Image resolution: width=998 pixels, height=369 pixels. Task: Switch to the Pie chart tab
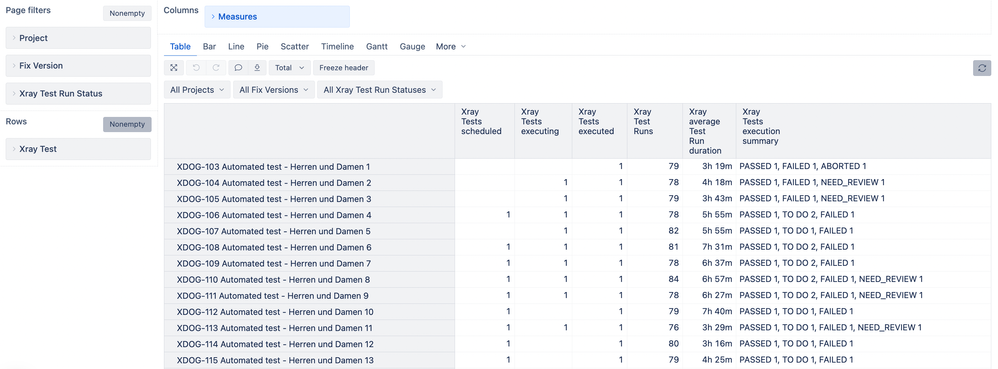[x=262, y=46]
